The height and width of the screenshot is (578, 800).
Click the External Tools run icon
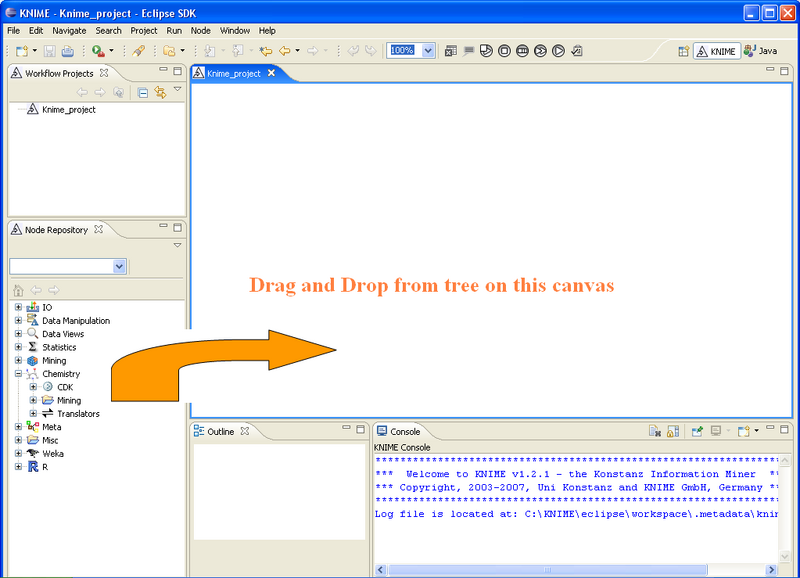click(x=98, y=51)
